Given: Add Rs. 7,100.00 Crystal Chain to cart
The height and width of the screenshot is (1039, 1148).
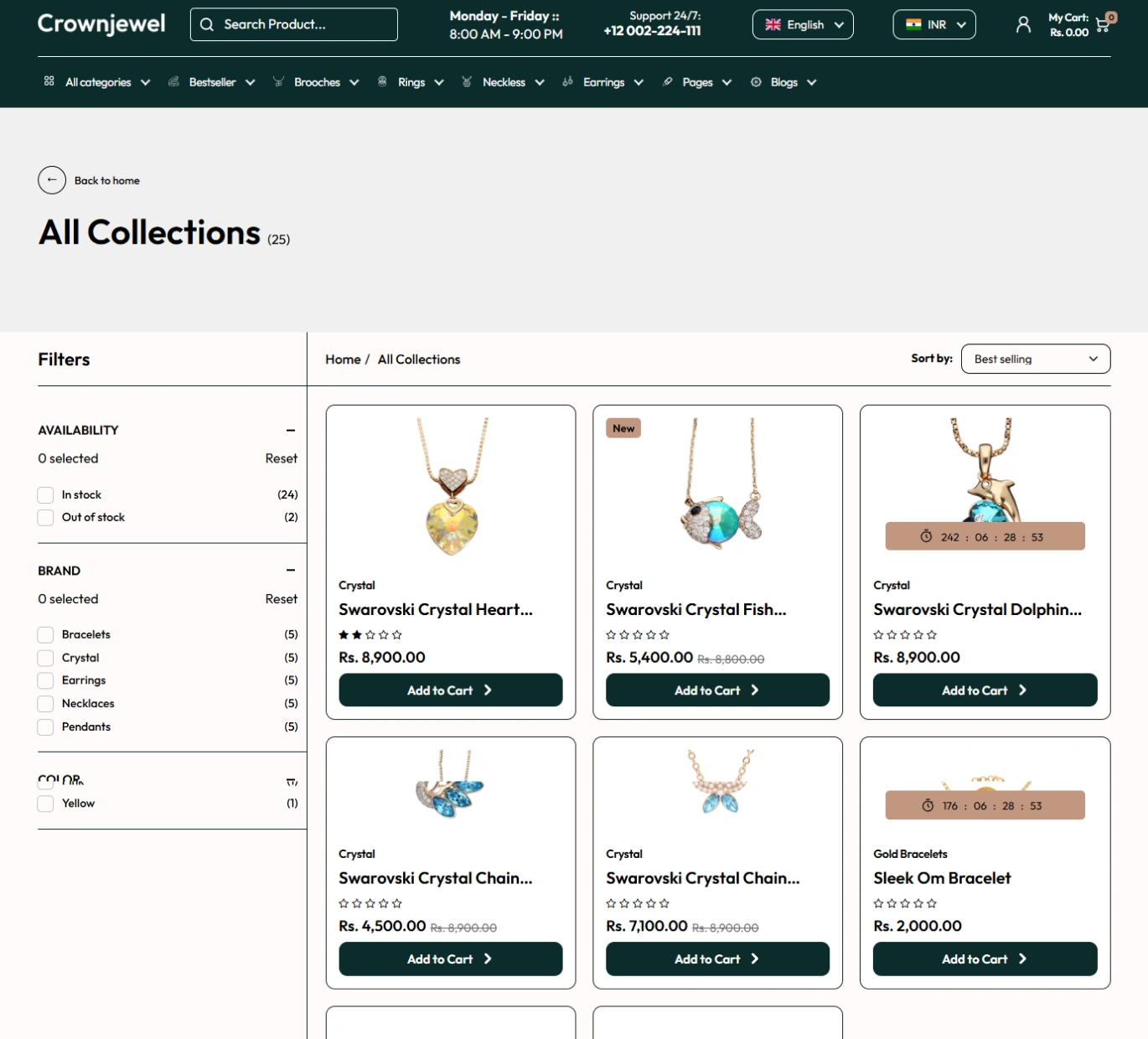Looking at the screenshot, I should [718, 959].
